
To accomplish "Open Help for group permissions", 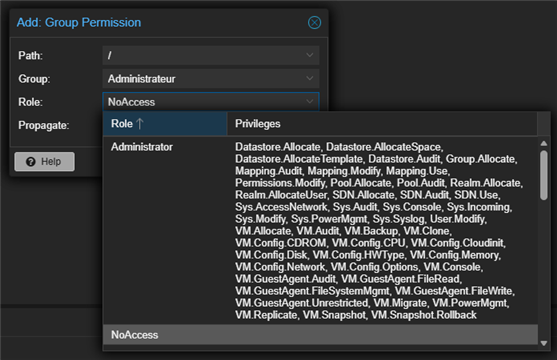I will click(44, 162).
